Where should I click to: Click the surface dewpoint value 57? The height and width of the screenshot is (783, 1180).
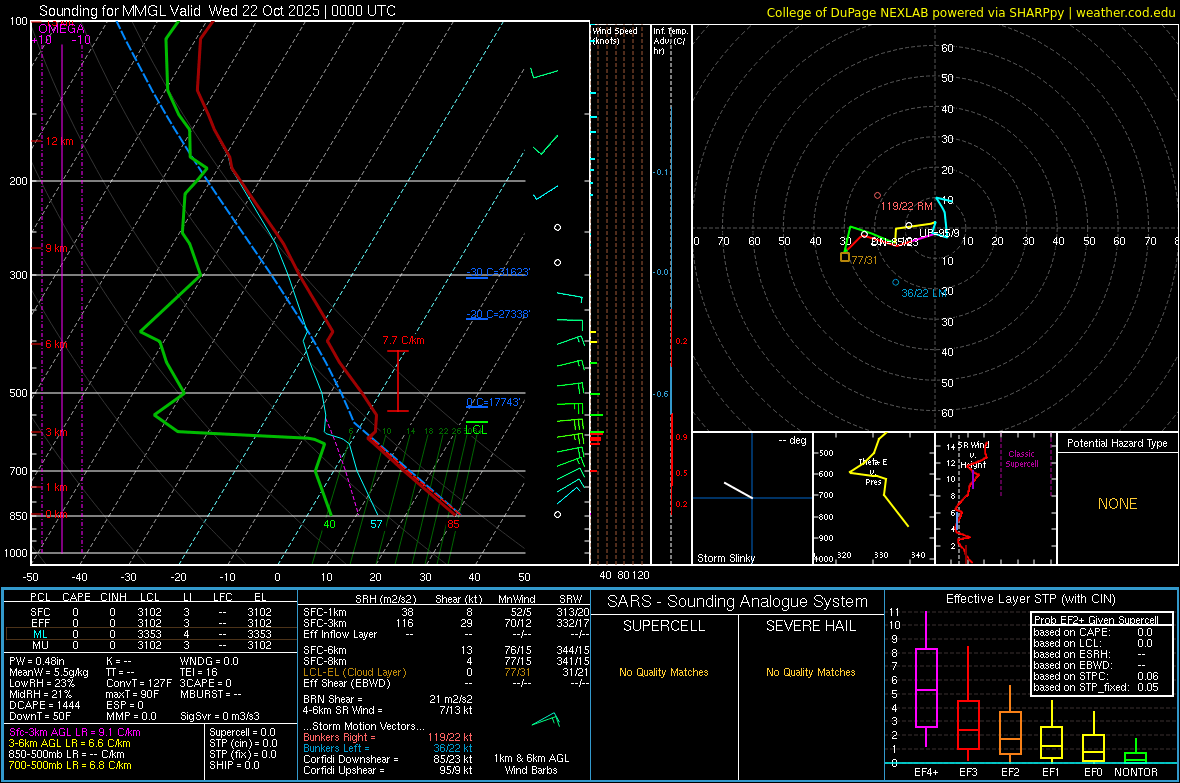pyautogui.click(x=376, y=524)
